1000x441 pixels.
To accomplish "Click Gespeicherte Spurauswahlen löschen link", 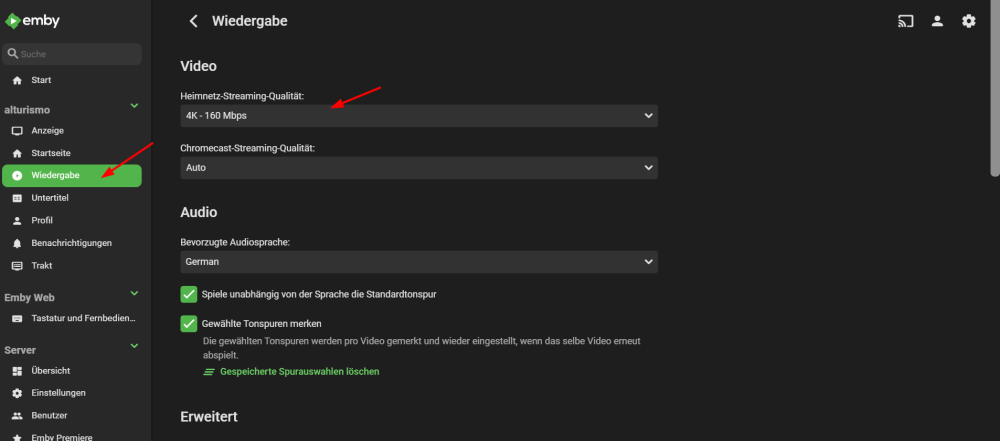I will point(300,371).
